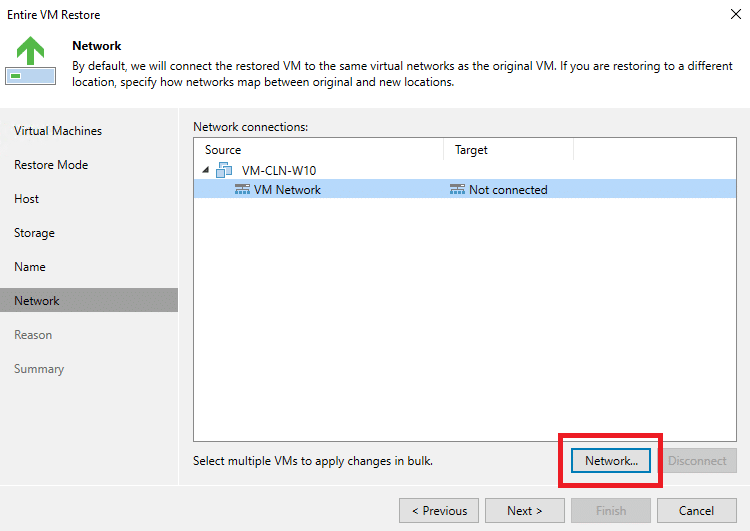
Task: Cancel the restore wizard
Action: [x=696, y=510]
